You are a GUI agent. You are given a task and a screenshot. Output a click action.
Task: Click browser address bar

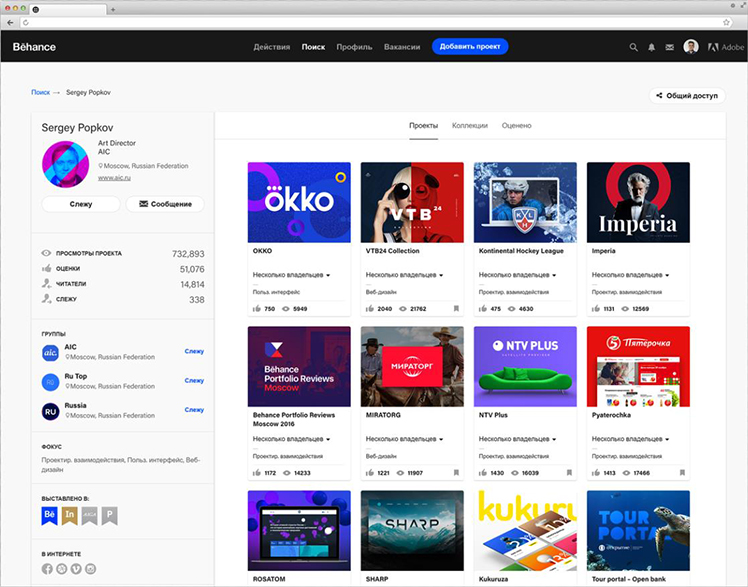(374, 22)
